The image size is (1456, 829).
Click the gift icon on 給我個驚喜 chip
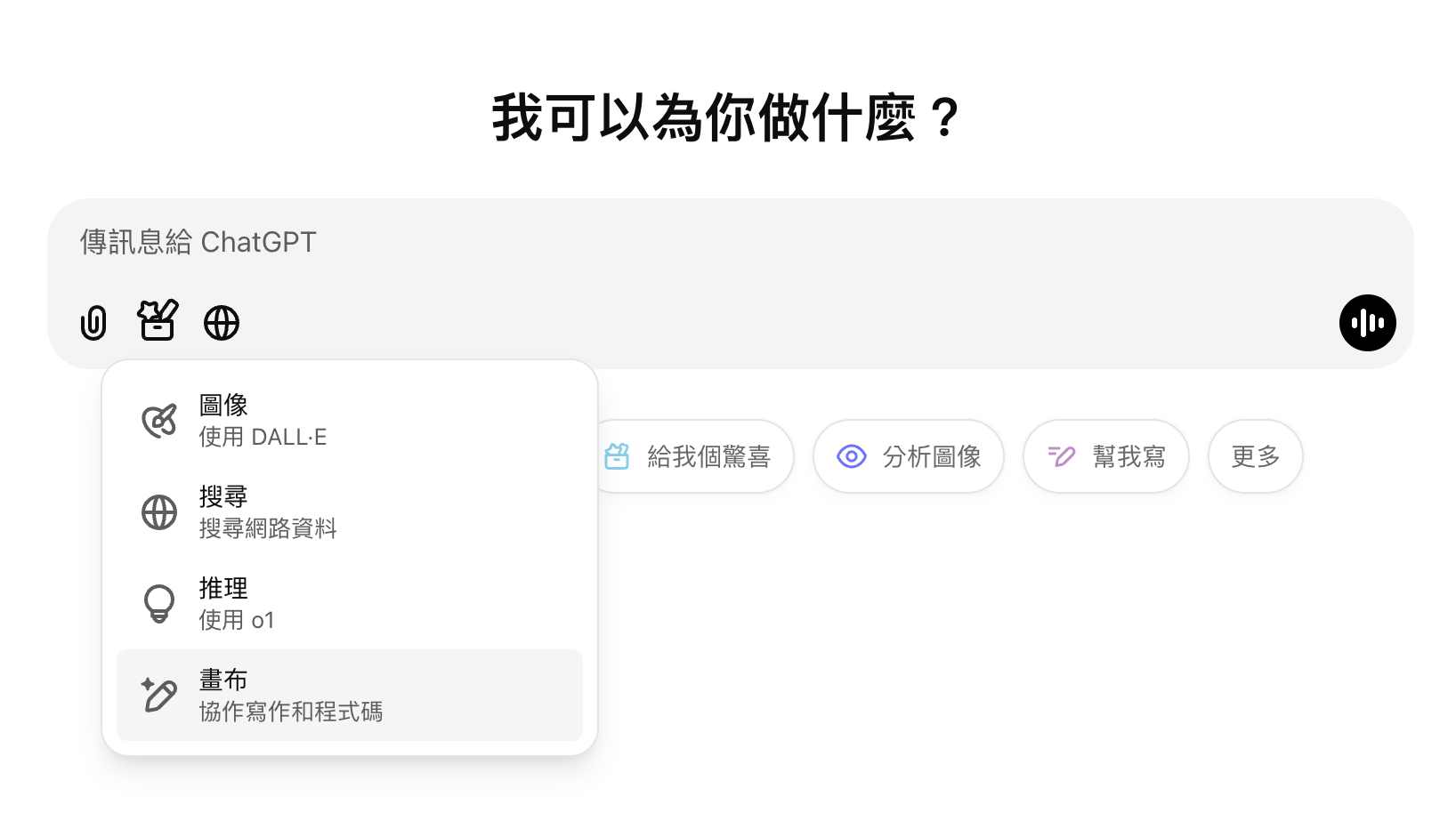[618, 456]
